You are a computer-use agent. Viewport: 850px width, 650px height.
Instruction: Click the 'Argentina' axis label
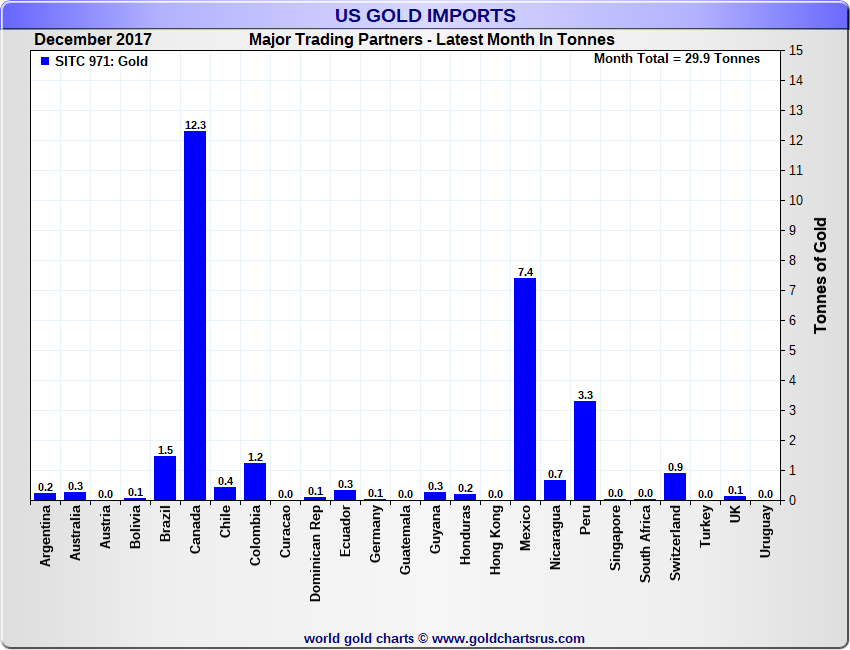coord(45,536)
